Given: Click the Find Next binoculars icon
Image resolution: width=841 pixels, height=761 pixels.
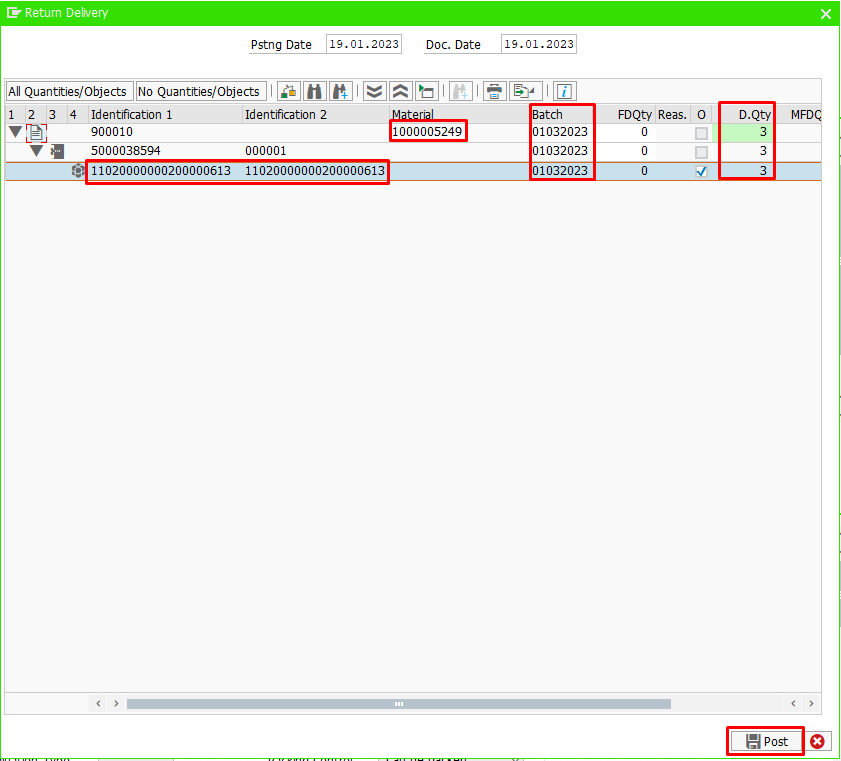Looking at the screenshot, I should pos(340,91).
